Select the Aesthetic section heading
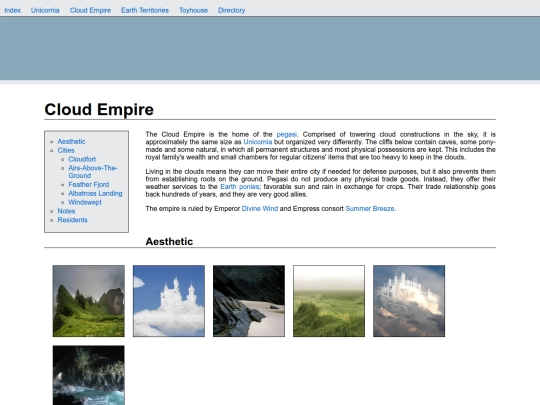 coord(169,241)
